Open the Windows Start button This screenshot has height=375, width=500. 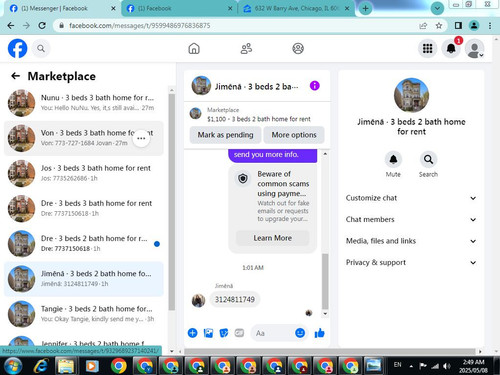pyautogui.click(x=13, y=366)
